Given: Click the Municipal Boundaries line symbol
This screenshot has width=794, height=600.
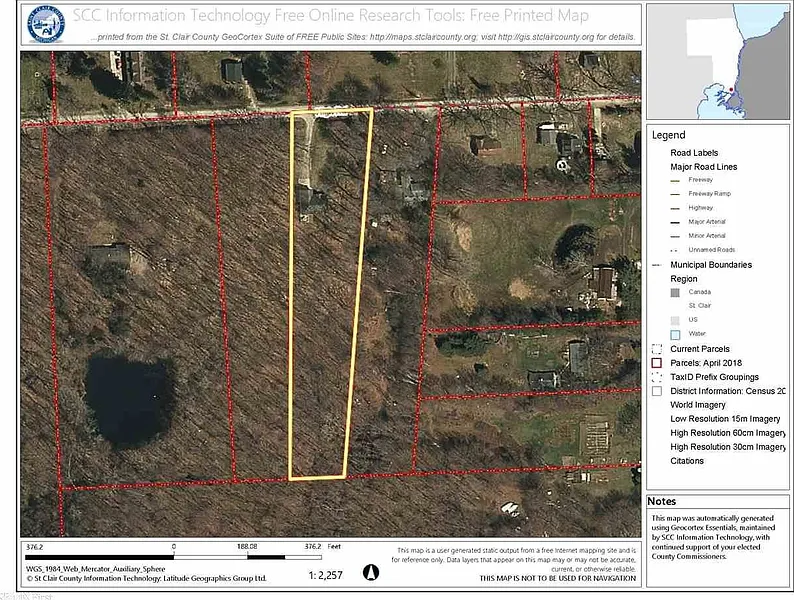Looking at the screenshot, I should pyautogui.click(x=657, y=265).
